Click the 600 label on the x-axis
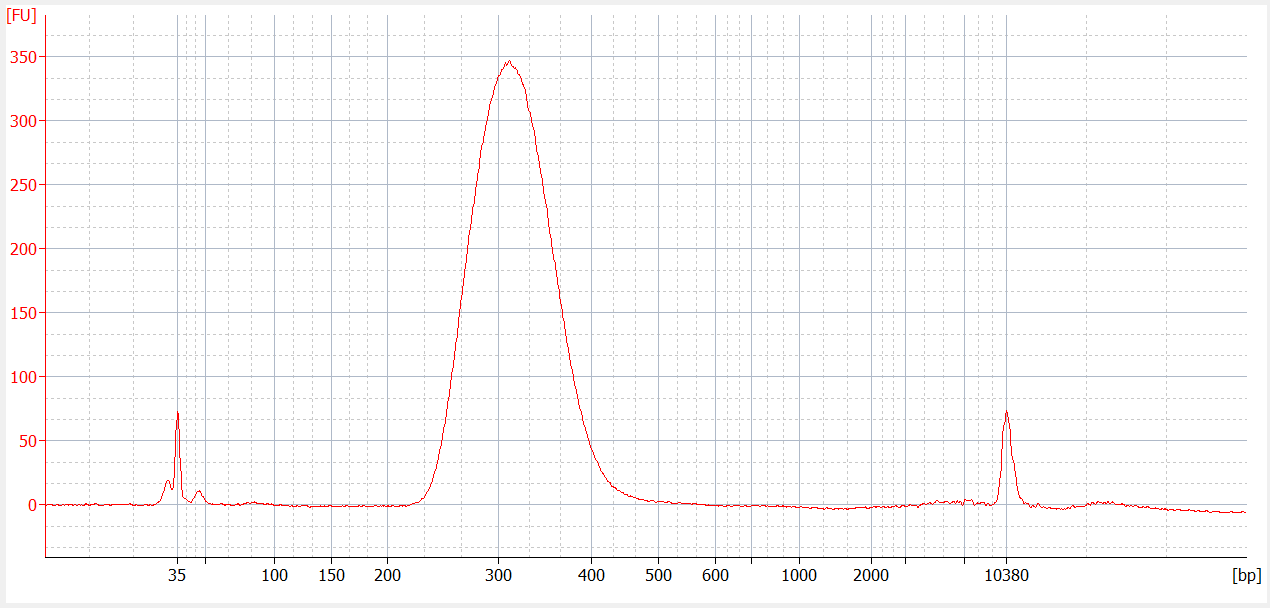This screenshot has height=608, width=1270. [715, 575]
